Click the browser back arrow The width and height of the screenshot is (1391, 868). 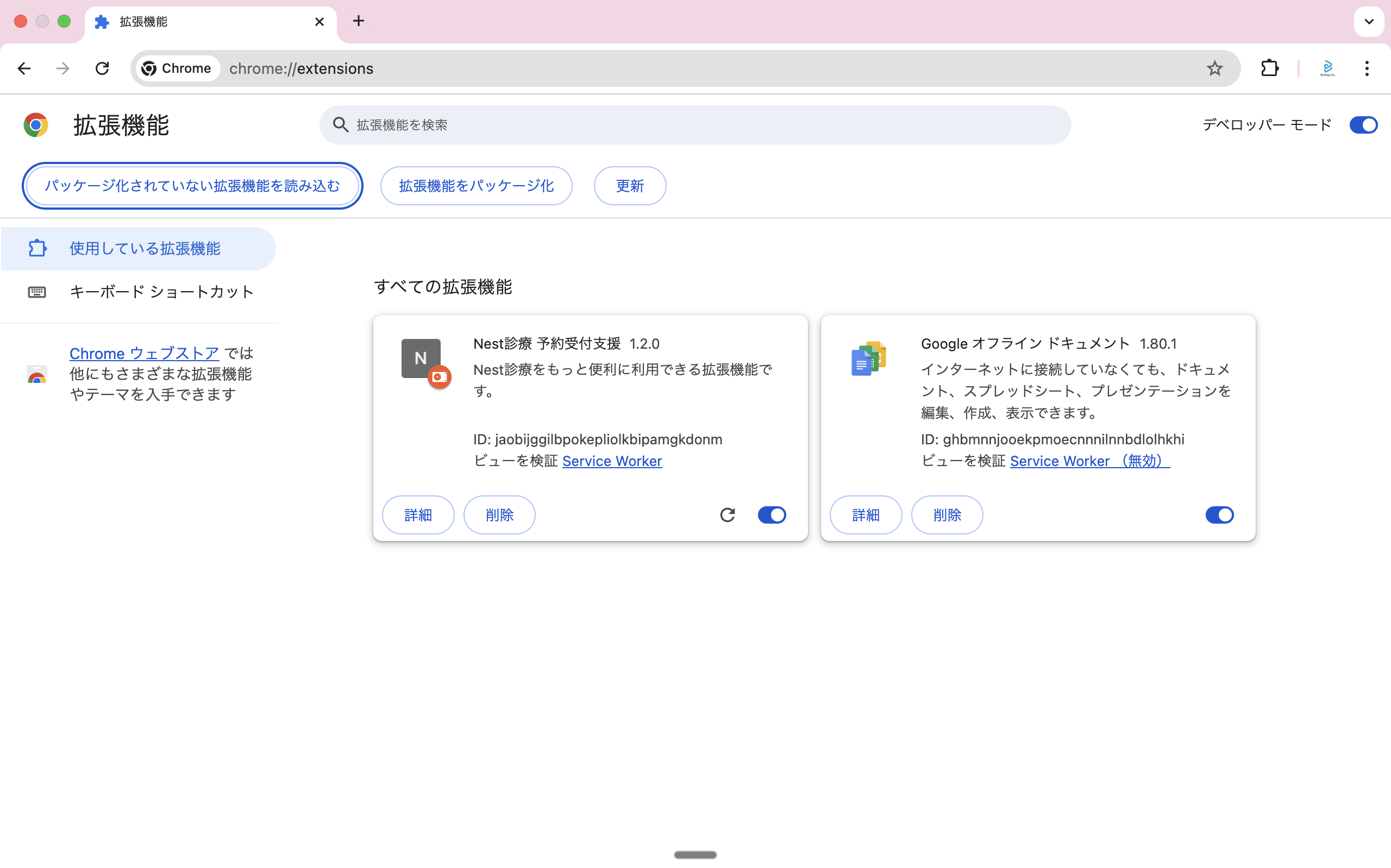click(24, 68)
